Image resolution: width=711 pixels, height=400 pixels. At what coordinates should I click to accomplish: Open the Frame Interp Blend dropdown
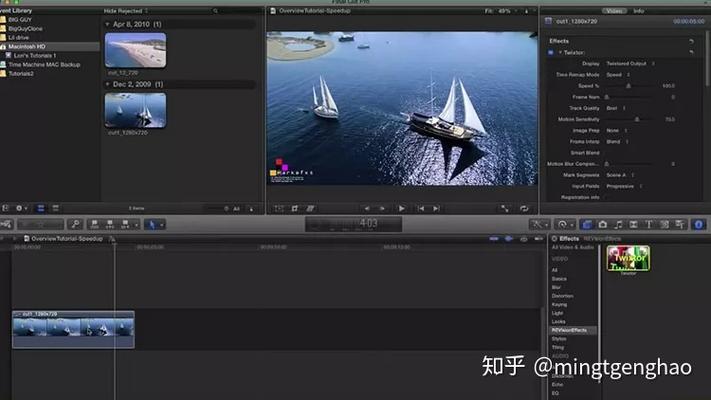point(617,141)
